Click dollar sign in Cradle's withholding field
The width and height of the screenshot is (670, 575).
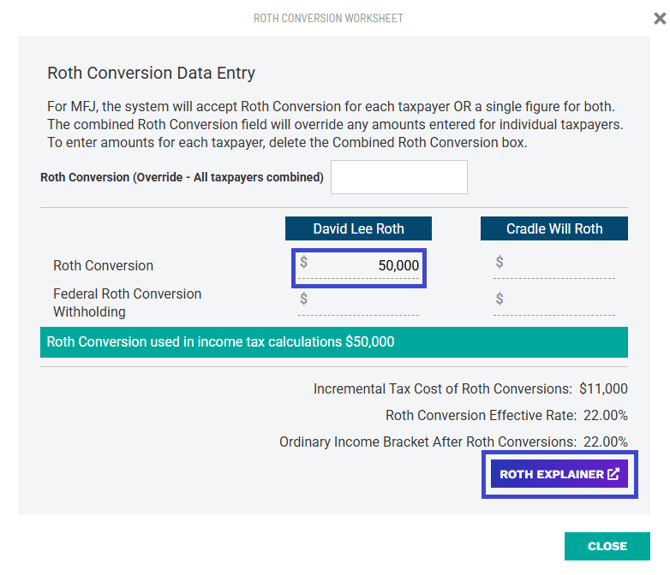pos(499,299)
